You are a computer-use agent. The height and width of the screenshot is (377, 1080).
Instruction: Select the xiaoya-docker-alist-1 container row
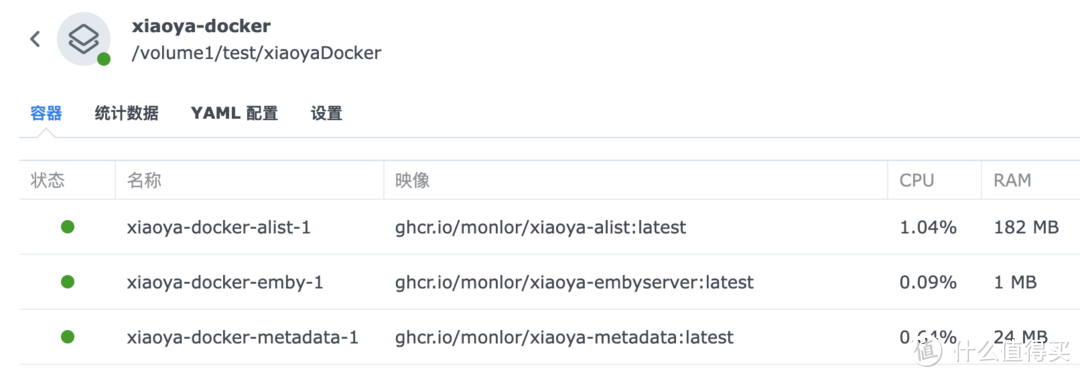click(550, 227)
